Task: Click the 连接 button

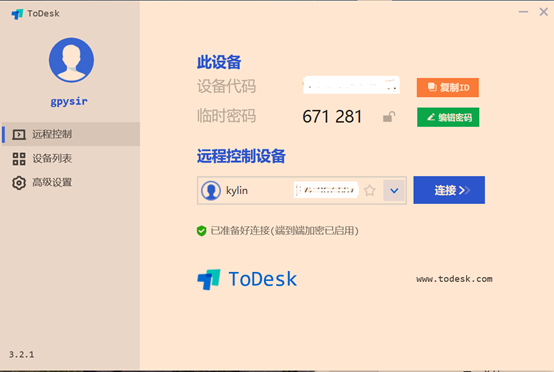Action: (x=449, y=190)
